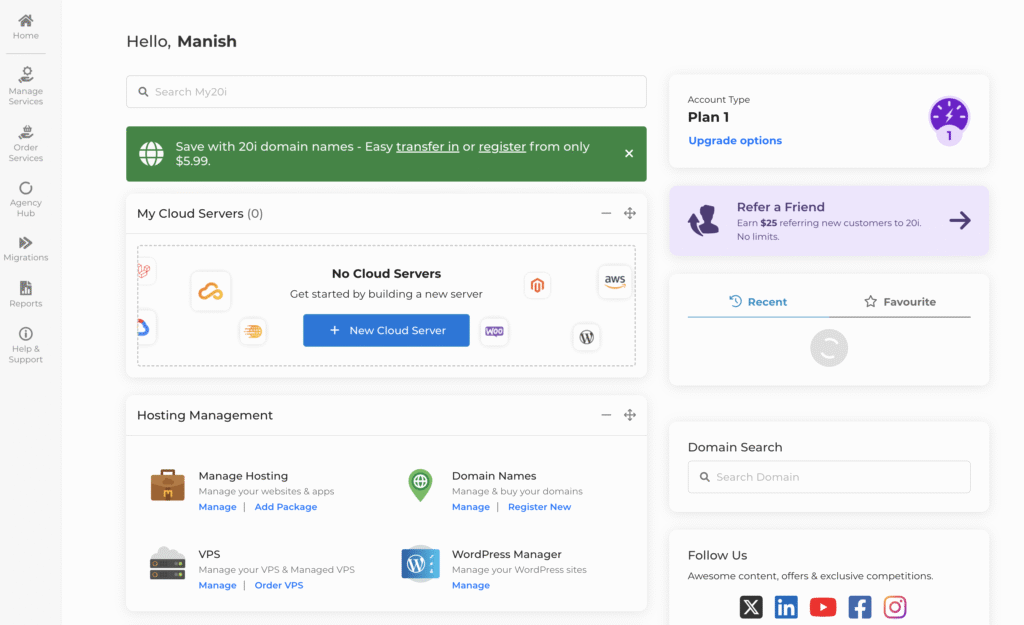The image size is (1024, 625).
Task: Go to Migrations in the sidebar
Action: (26, 248)
